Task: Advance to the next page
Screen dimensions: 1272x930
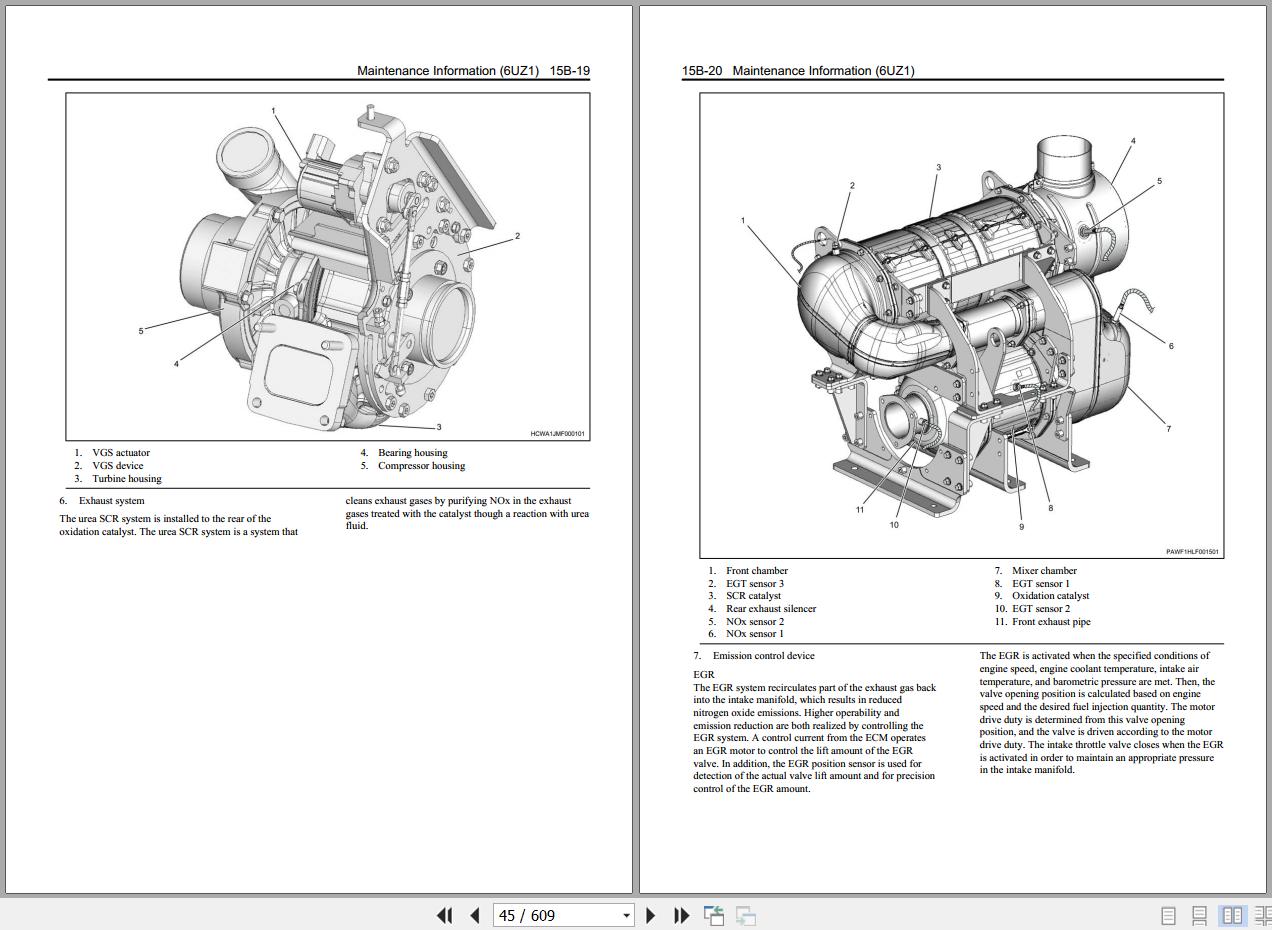Action: coord(651,915)
